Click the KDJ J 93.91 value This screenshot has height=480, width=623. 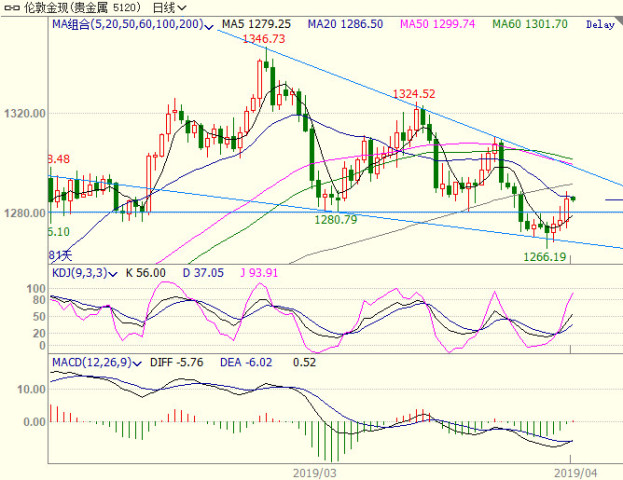pyautogui.click(x=259, y=273)
